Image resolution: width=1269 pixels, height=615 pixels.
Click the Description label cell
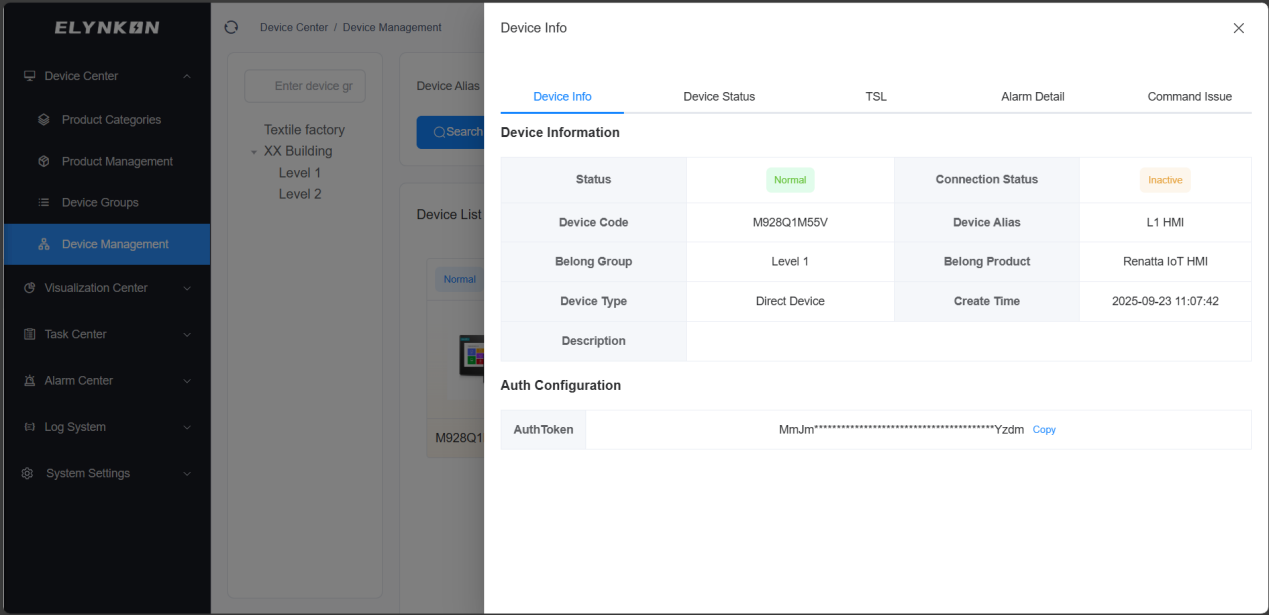click(x=593, y=341)
